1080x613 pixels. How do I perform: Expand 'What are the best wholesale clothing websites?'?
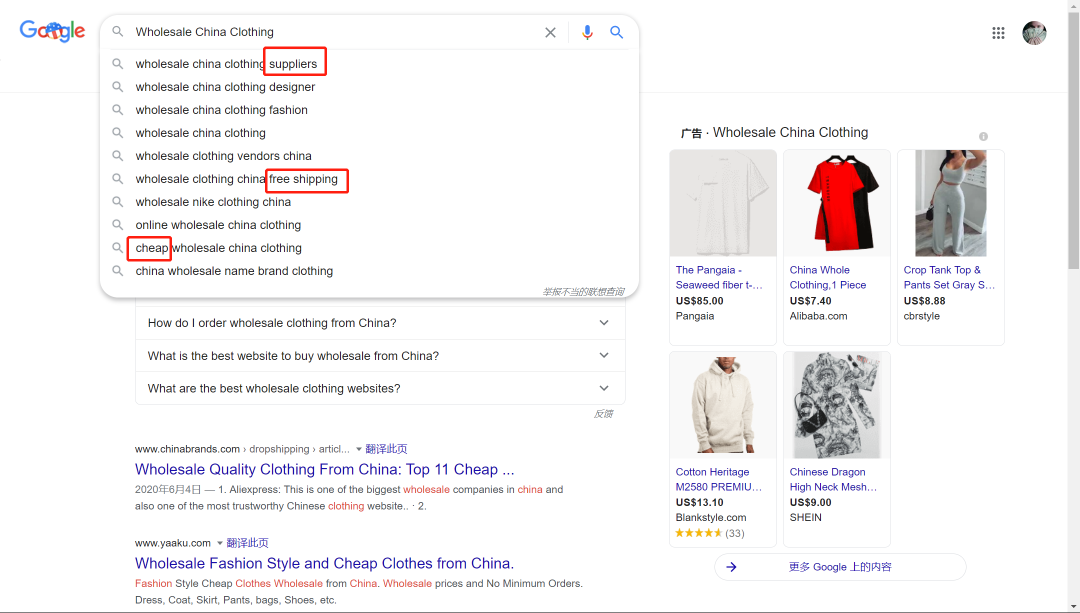tap(380, 388)
